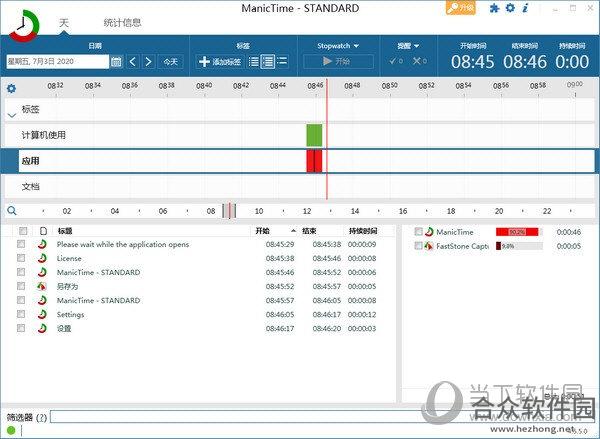Switch to third compact list view icon

(282, 61)
